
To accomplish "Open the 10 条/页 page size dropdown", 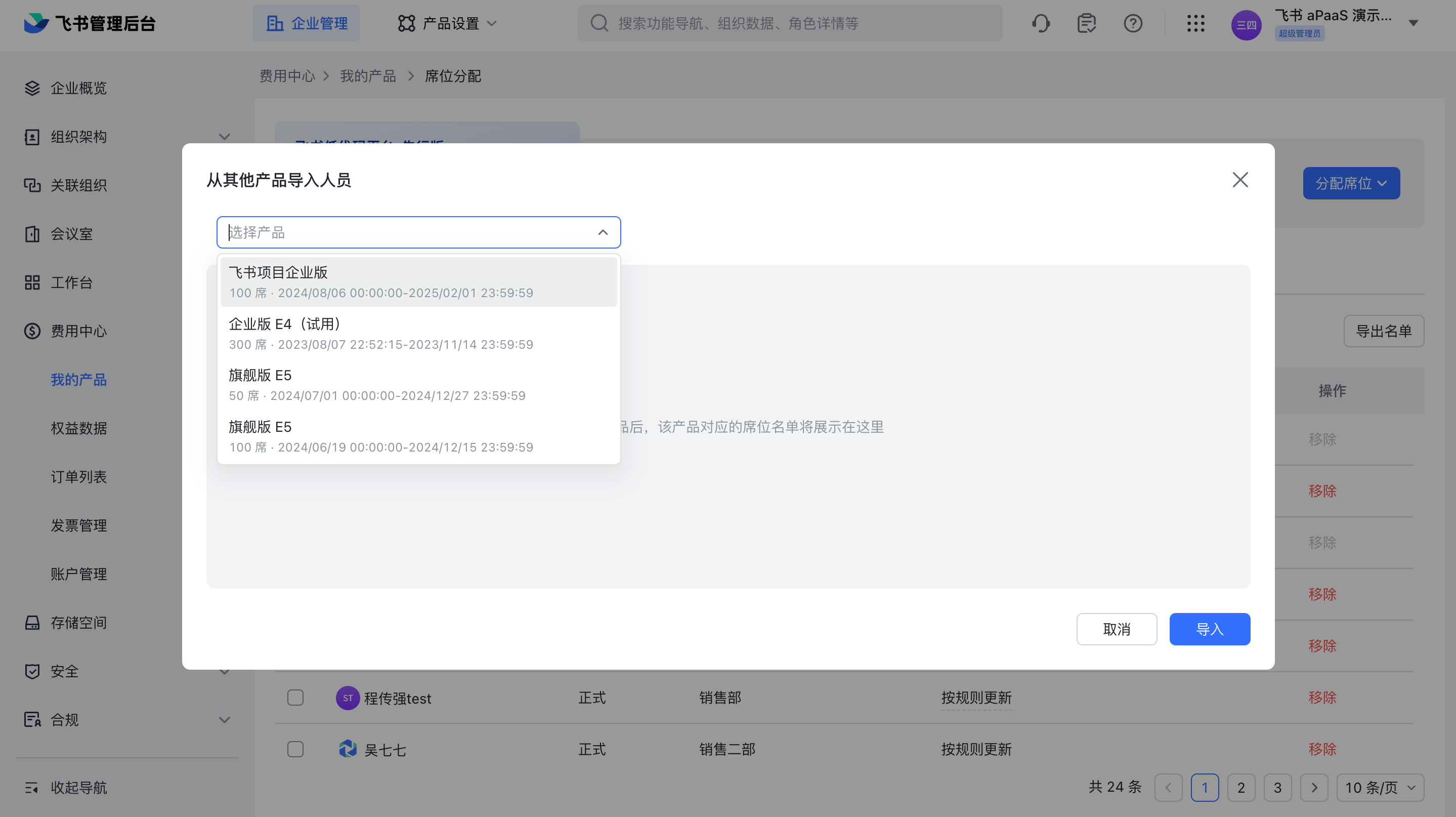I will (1380, 788).
